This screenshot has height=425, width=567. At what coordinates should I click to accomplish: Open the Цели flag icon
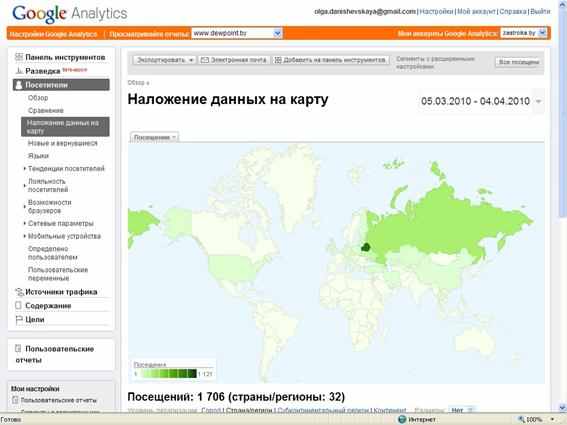click(19, 319)
